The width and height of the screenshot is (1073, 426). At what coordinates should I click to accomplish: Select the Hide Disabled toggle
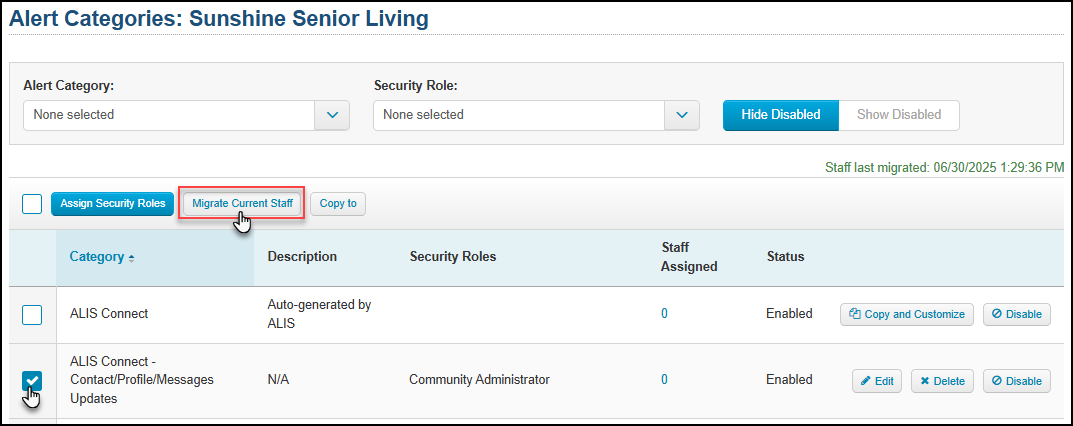(x=781, y=115)
